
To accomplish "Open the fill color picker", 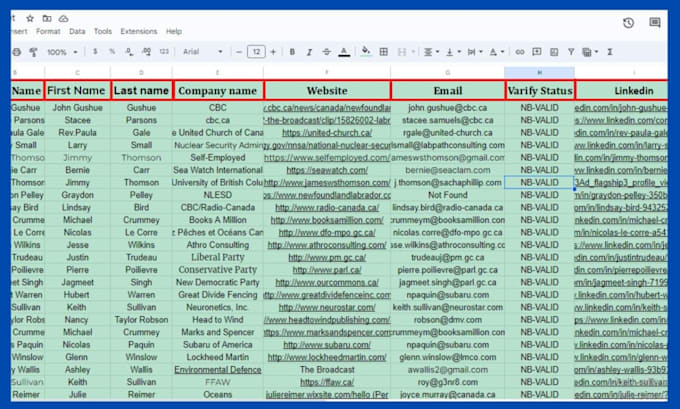I will point(366,52).
